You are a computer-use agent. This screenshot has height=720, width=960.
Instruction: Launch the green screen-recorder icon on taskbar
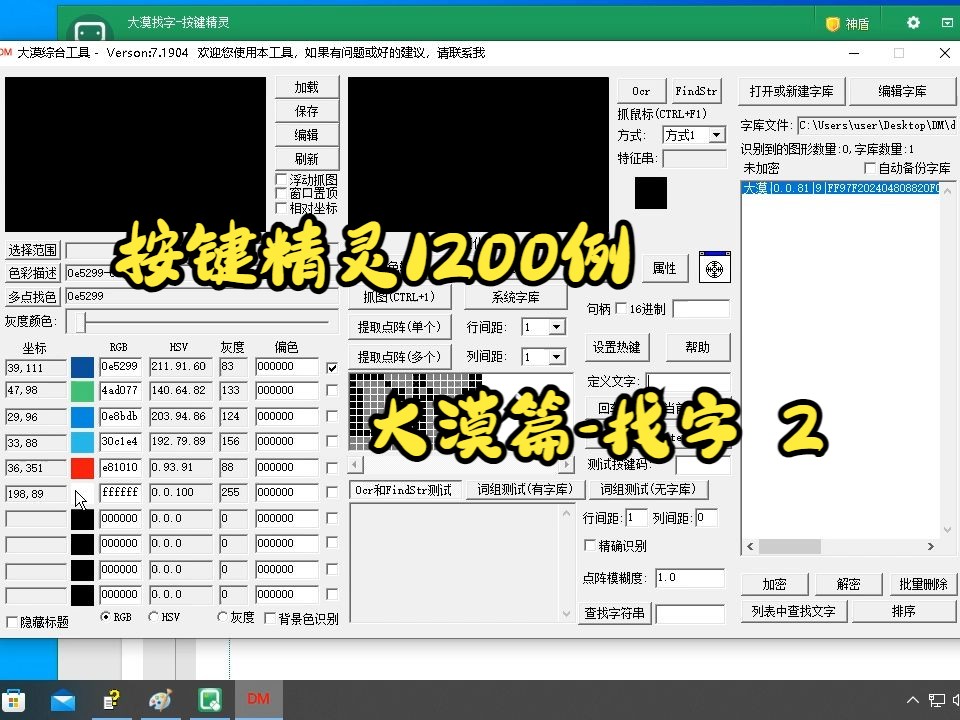coord(208,699)
